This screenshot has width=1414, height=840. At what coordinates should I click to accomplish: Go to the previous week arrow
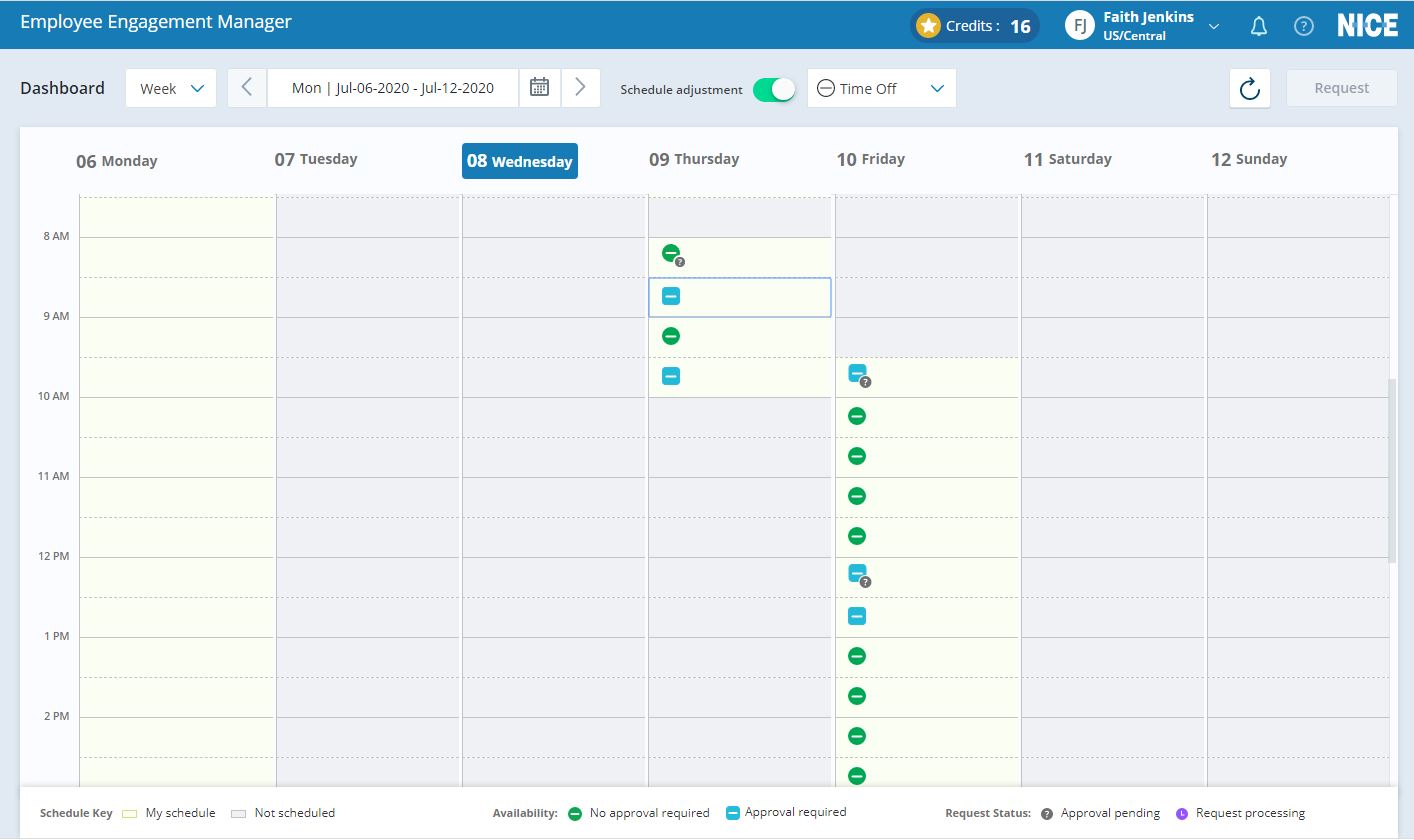pos(247,88)
